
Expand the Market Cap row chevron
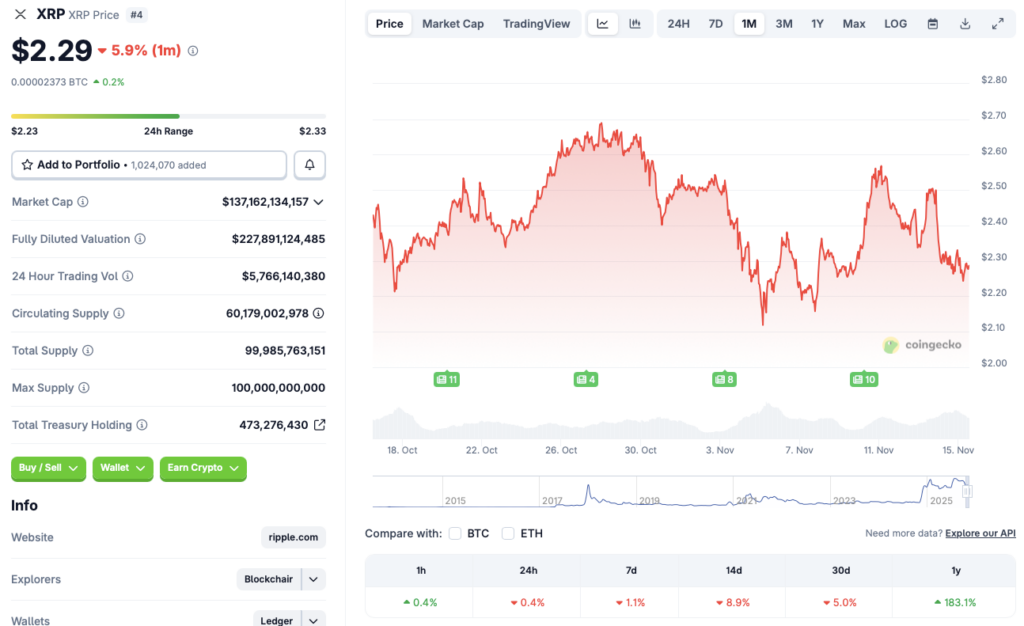[x=318, y=201]
